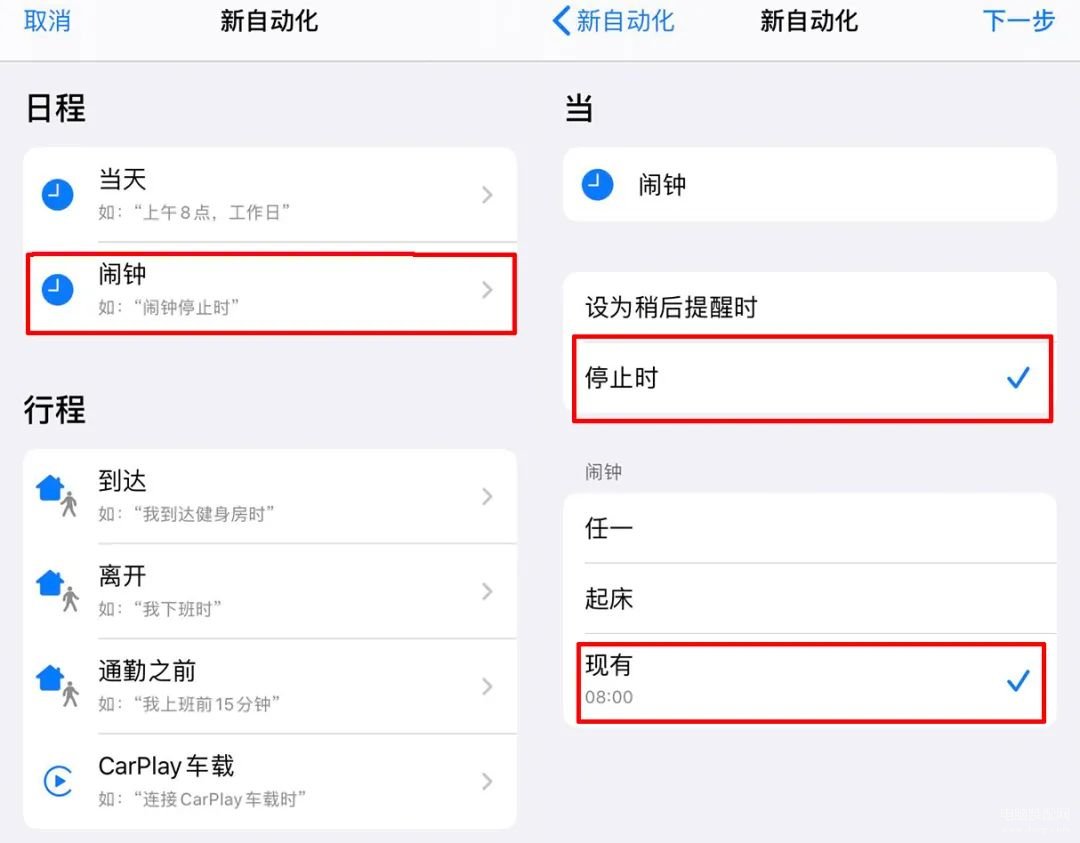Choose the 任一 alarm option

pos(810,528)
